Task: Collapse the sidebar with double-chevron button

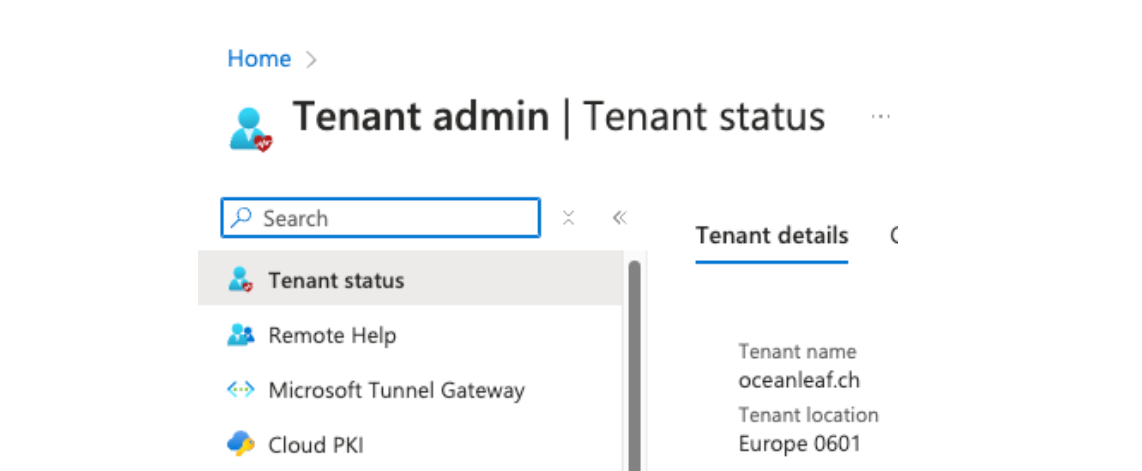Action: pos(619,218)
